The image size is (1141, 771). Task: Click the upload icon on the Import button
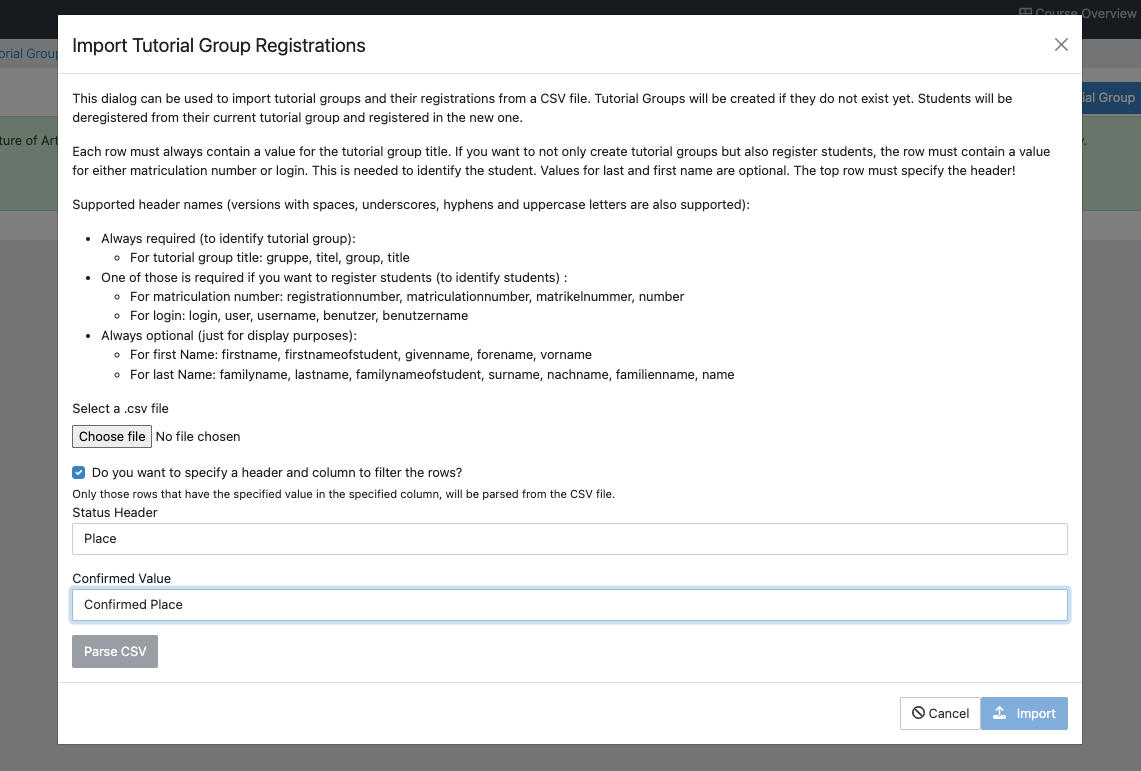[1000, 713]
